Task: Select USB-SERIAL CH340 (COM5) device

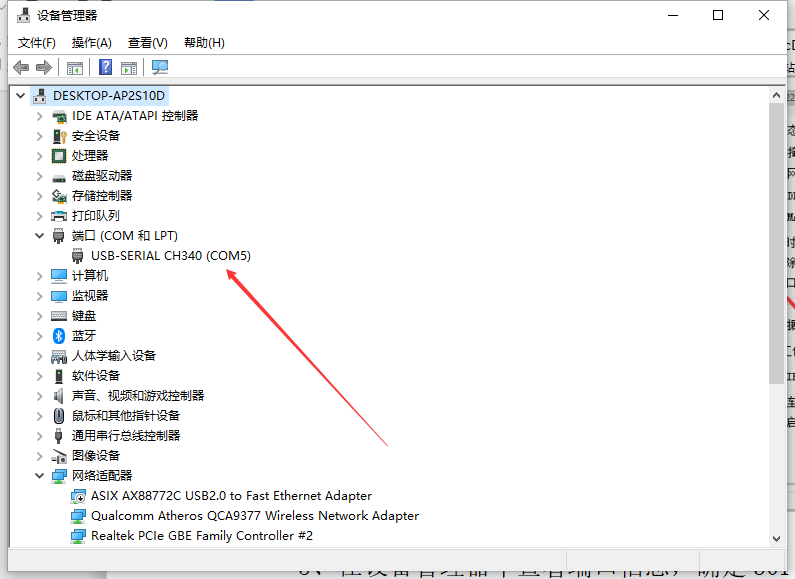Action: 170,256
